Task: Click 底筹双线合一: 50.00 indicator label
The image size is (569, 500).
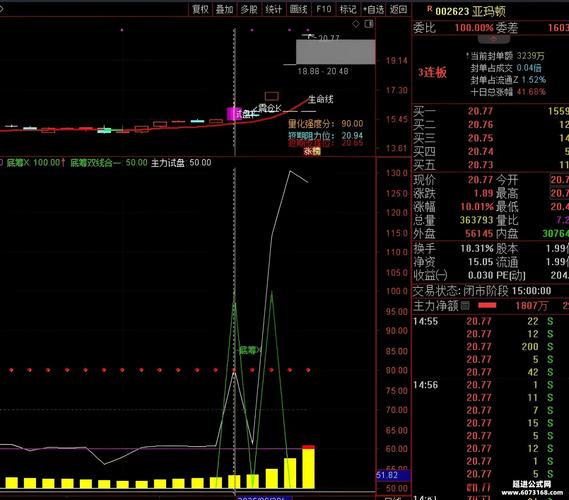Action: (x=109, y=163)
